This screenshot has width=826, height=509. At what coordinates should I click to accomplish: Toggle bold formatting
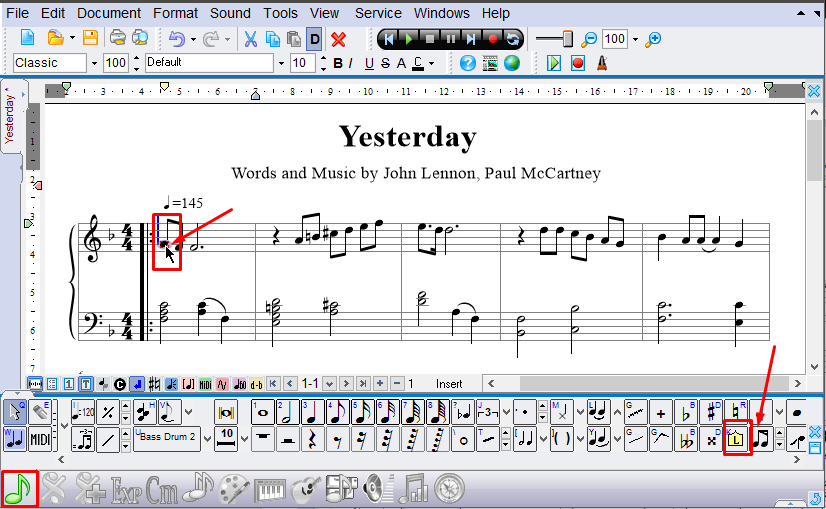[x=338, y=63]
